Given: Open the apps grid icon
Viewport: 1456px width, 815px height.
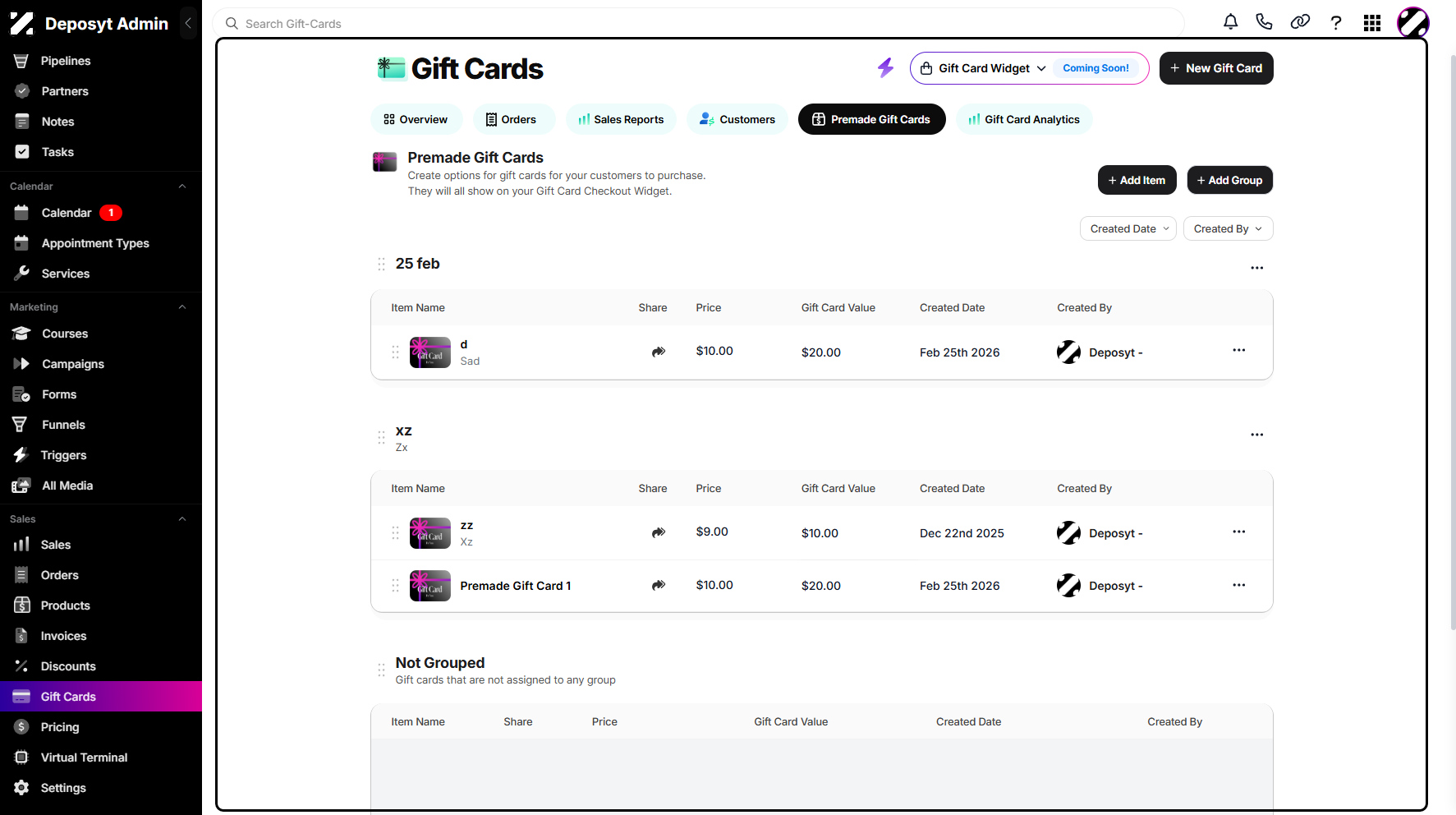Looking at the screenshot, I should pyautogui.click(x=1372, y=23).
